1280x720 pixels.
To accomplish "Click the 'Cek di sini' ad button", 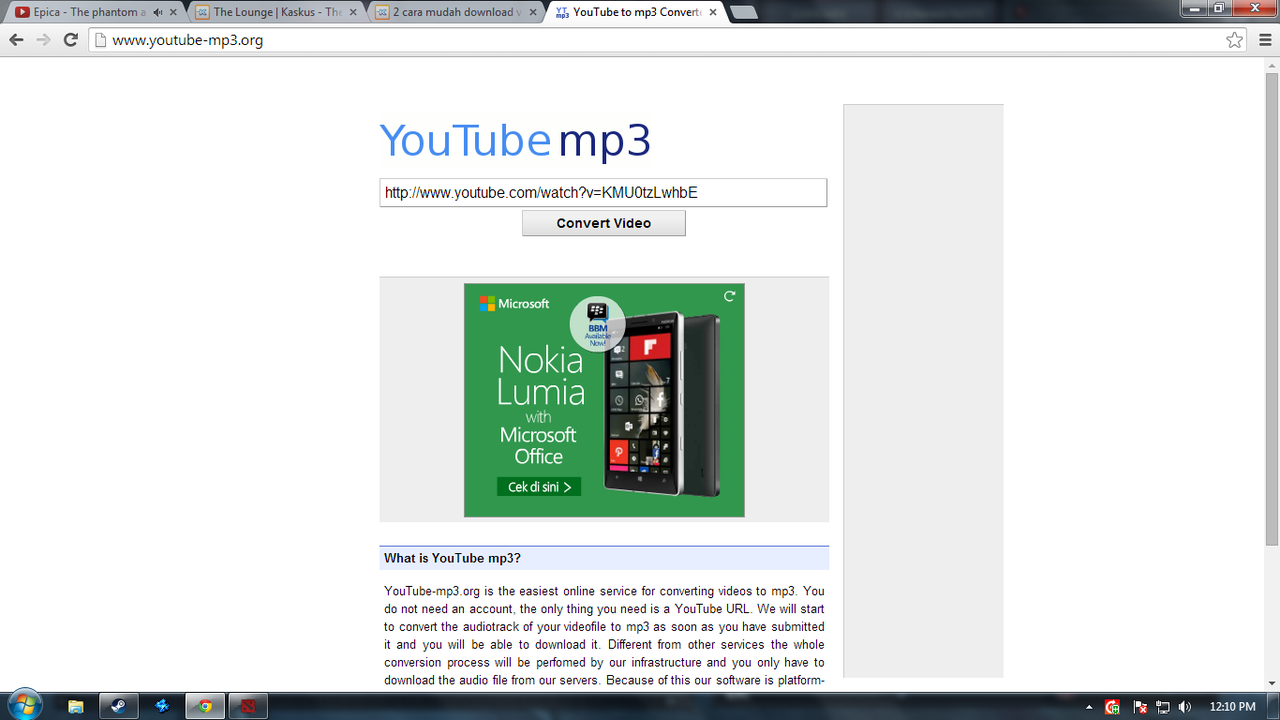I will [539, 487].
